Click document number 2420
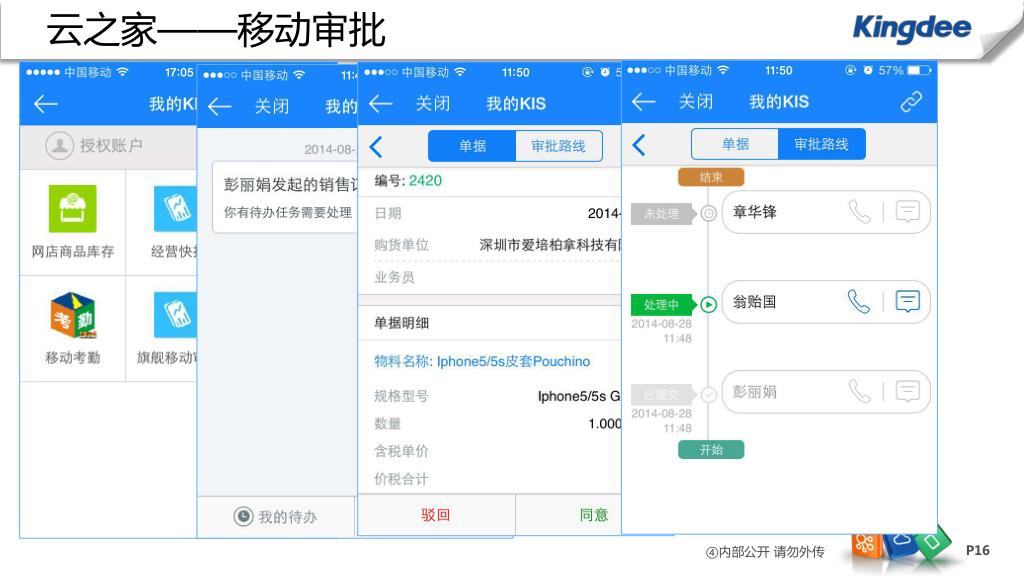 pyautogui.click(x=425, y=180)
